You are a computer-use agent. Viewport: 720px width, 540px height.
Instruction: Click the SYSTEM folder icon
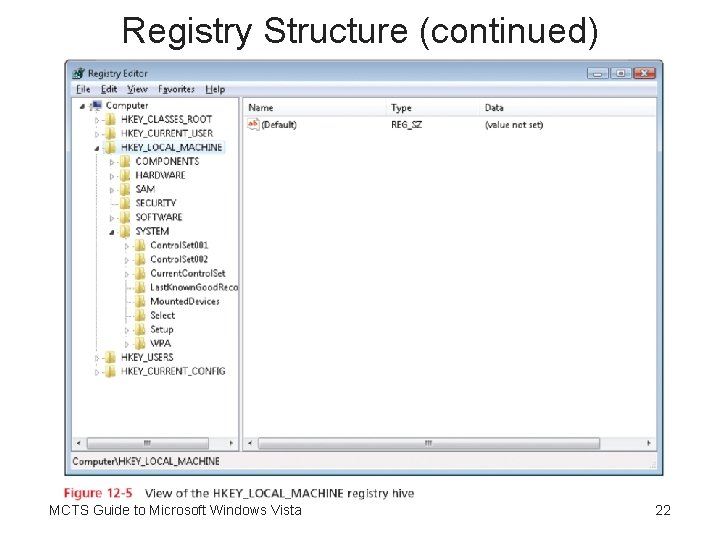click(125, 231)
